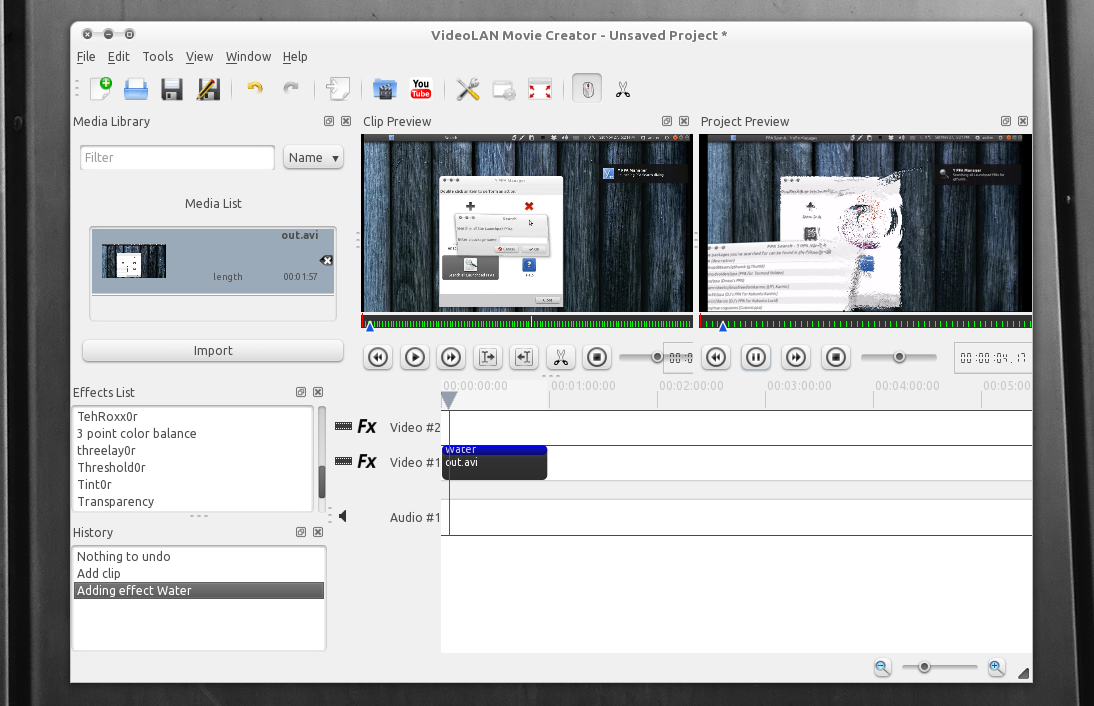1094x706 pixels.
Task: Render the project with the clapperboard icon
Action: pyautogui.click(x=384, y=89)
